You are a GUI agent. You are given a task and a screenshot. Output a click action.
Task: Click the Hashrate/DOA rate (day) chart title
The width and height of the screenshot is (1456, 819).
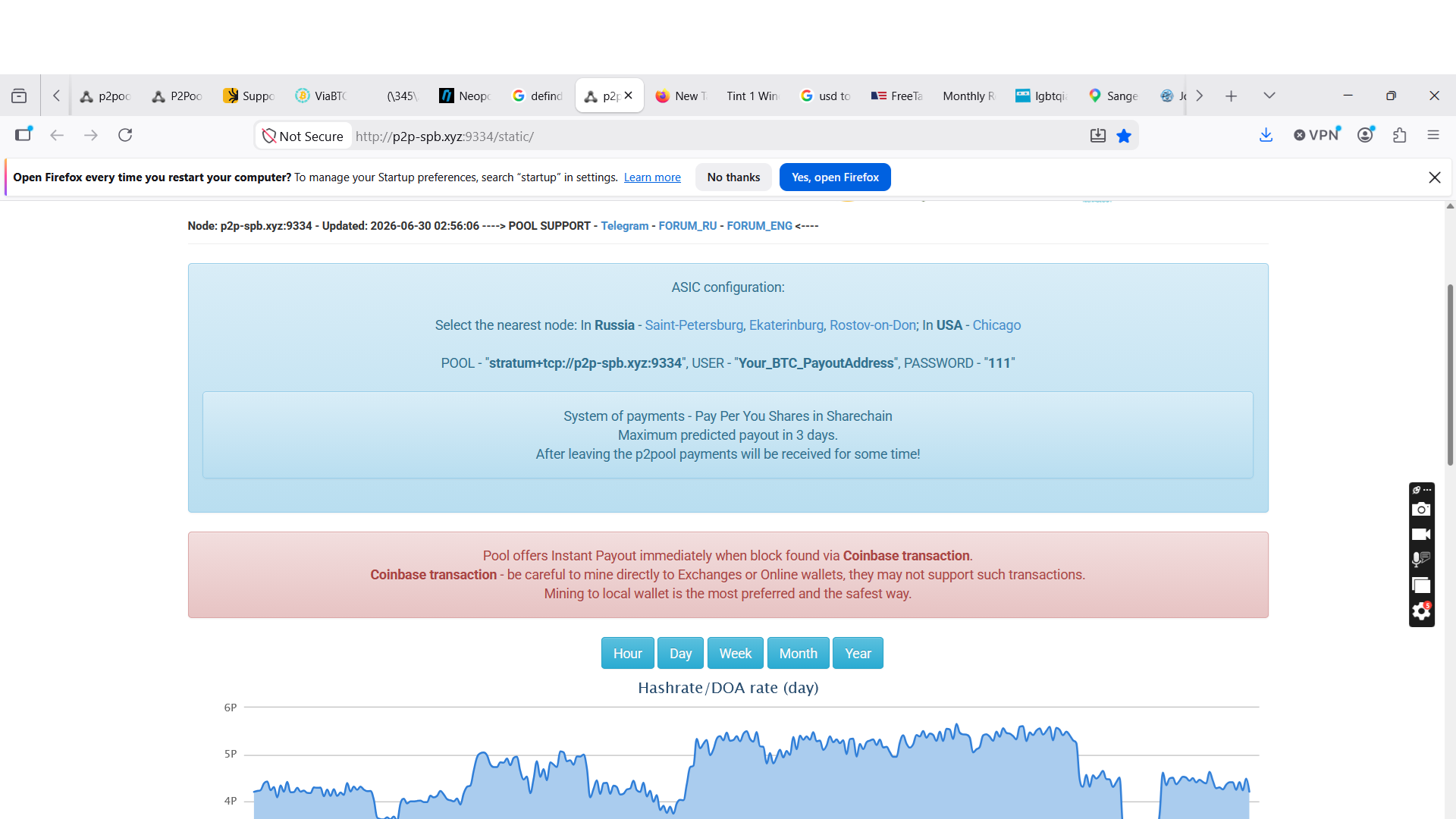[x=728, y=688]
